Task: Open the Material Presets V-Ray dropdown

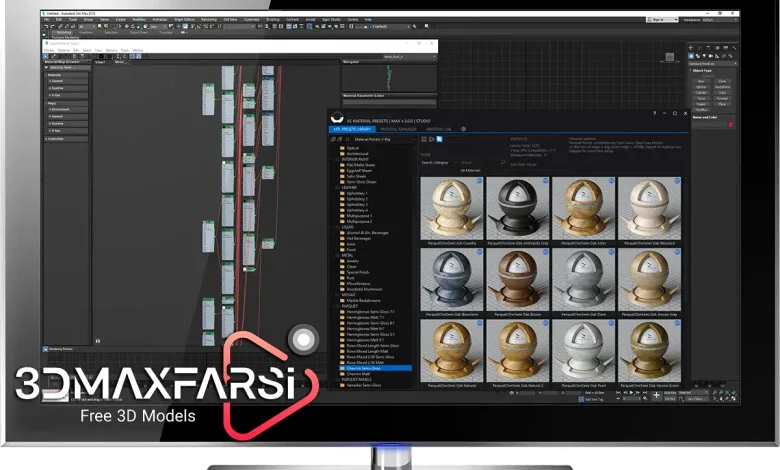Action: coord(384,139)
